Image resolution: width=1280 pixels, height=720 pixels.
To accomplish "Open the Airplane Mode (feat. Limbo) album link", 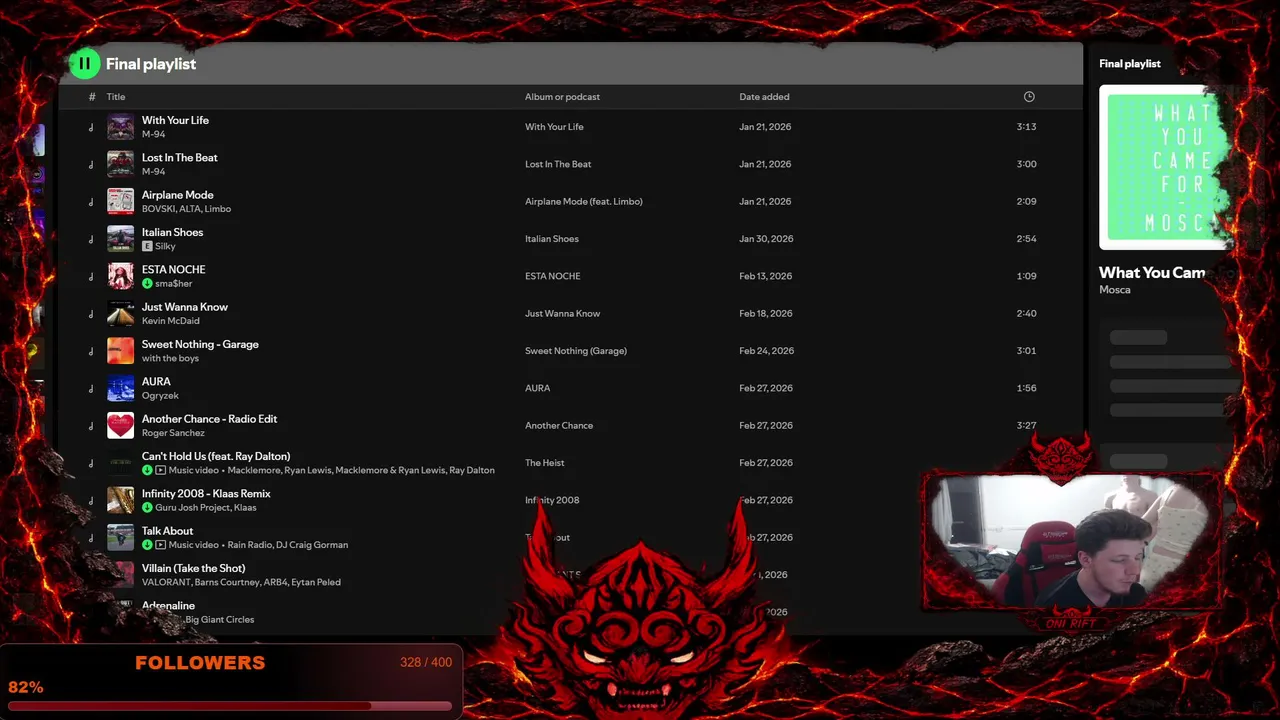I will (584, 202).
